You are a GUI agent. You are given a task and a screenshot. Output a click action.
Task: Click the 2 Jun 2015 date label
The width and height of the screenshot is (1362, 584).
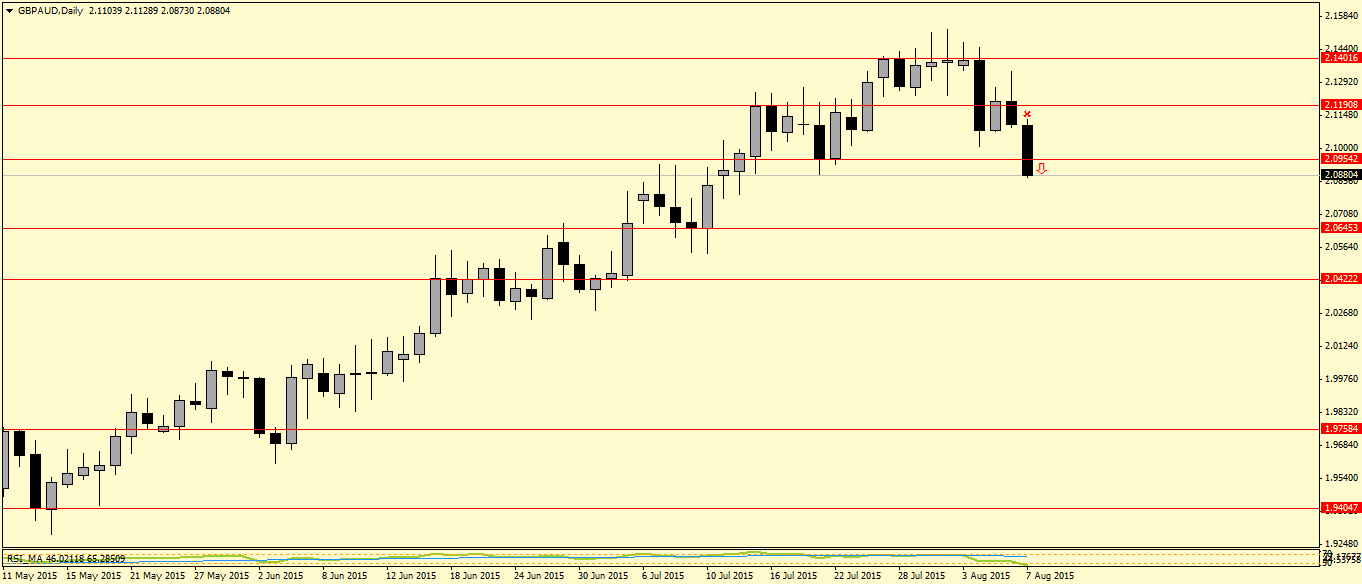[x=280, y=576]
